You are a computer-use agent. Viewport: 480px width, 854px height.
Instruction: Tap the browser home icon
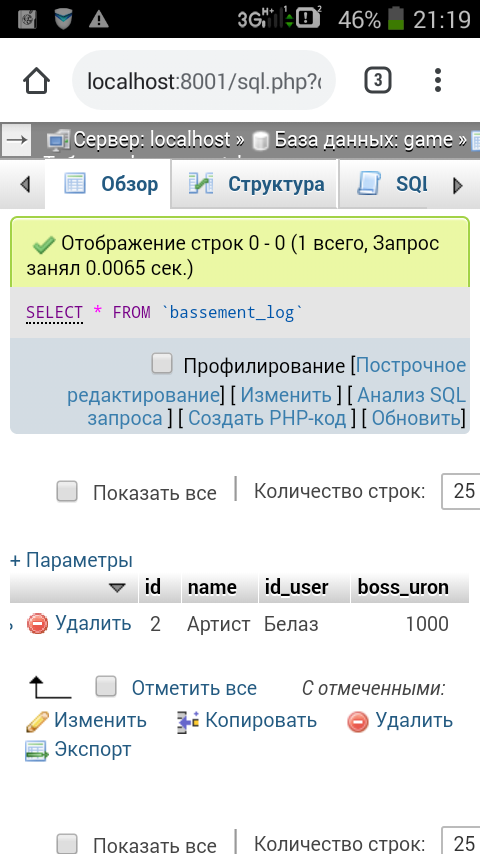37,82
